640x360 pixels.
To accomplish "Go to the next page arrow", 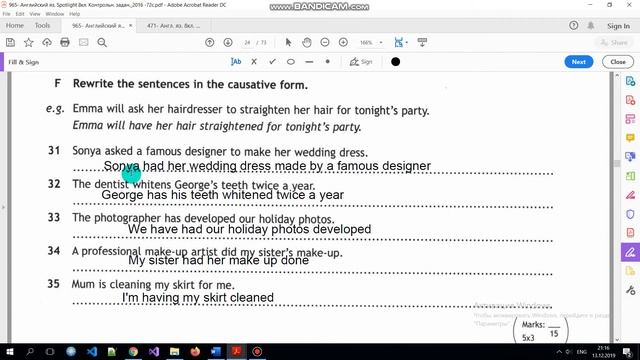I will [228, 42].
